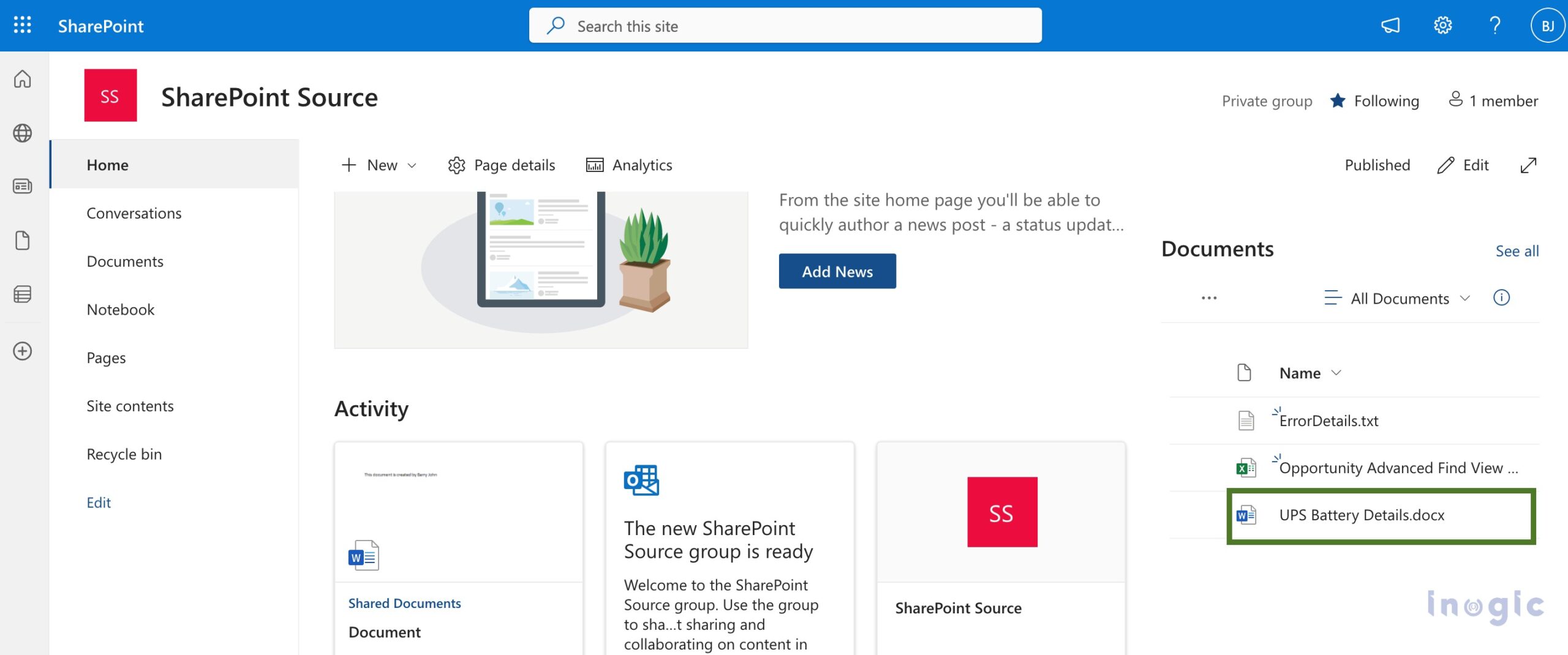
Task: Click the Word icon for UPS Battery Details
Action: pyautogui.click(x=1246, y=515)
